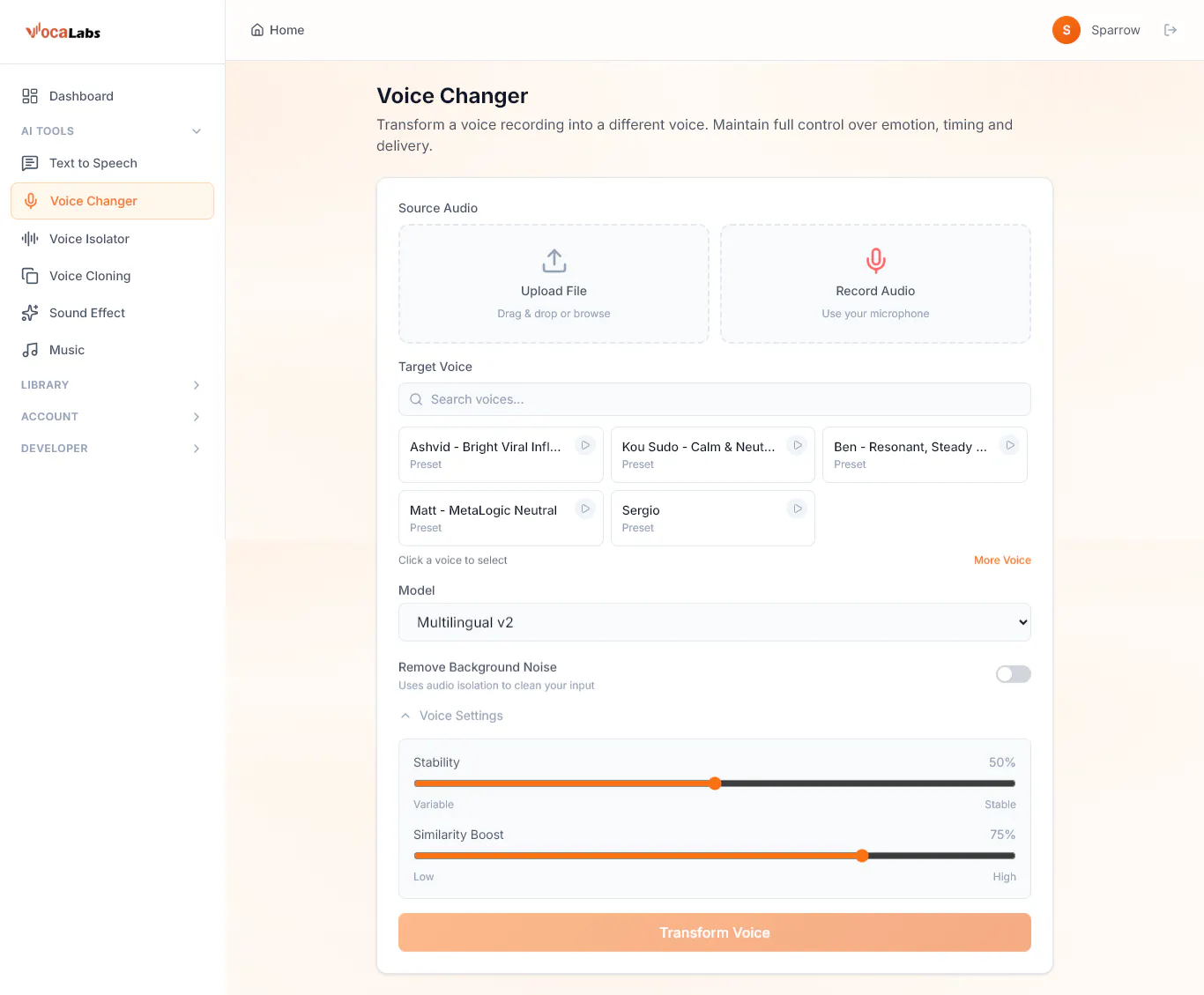Toggle Remove Background Noise switch
Image resolution: width=1204 pixels, height=995 pixels.
click(x=1013, y=674)
